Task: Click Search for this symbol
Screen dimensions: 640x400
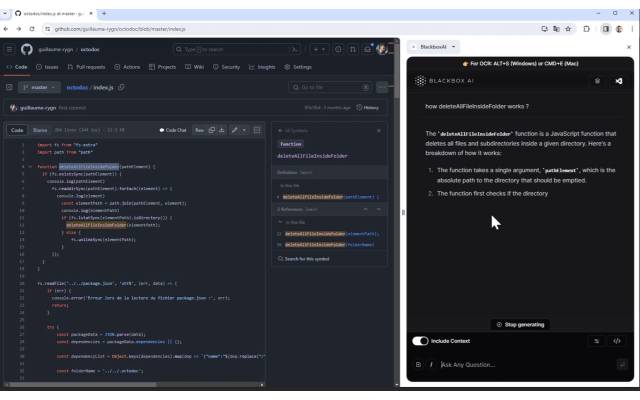Action: (x=304, y=259)
